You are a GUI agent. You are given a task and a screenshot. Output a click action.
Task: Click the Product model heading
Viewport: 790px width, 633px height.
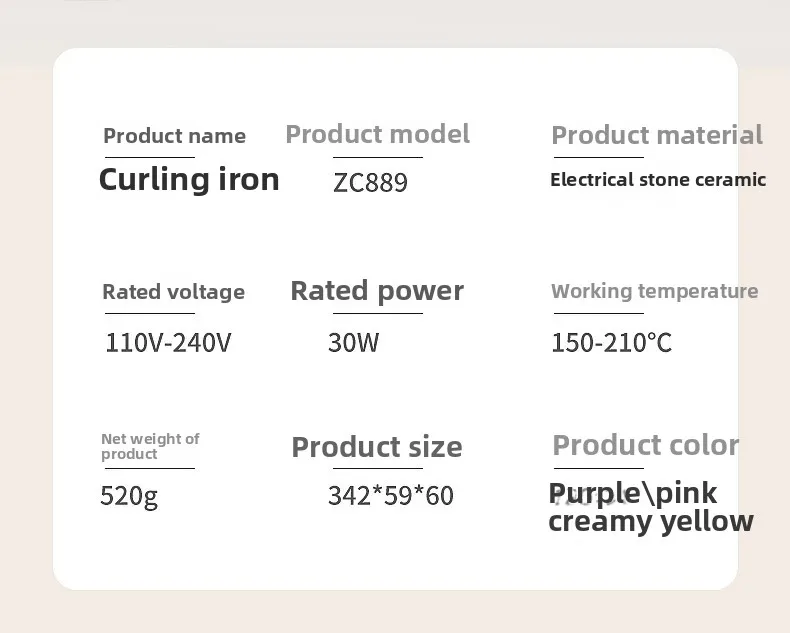(377, 134)
